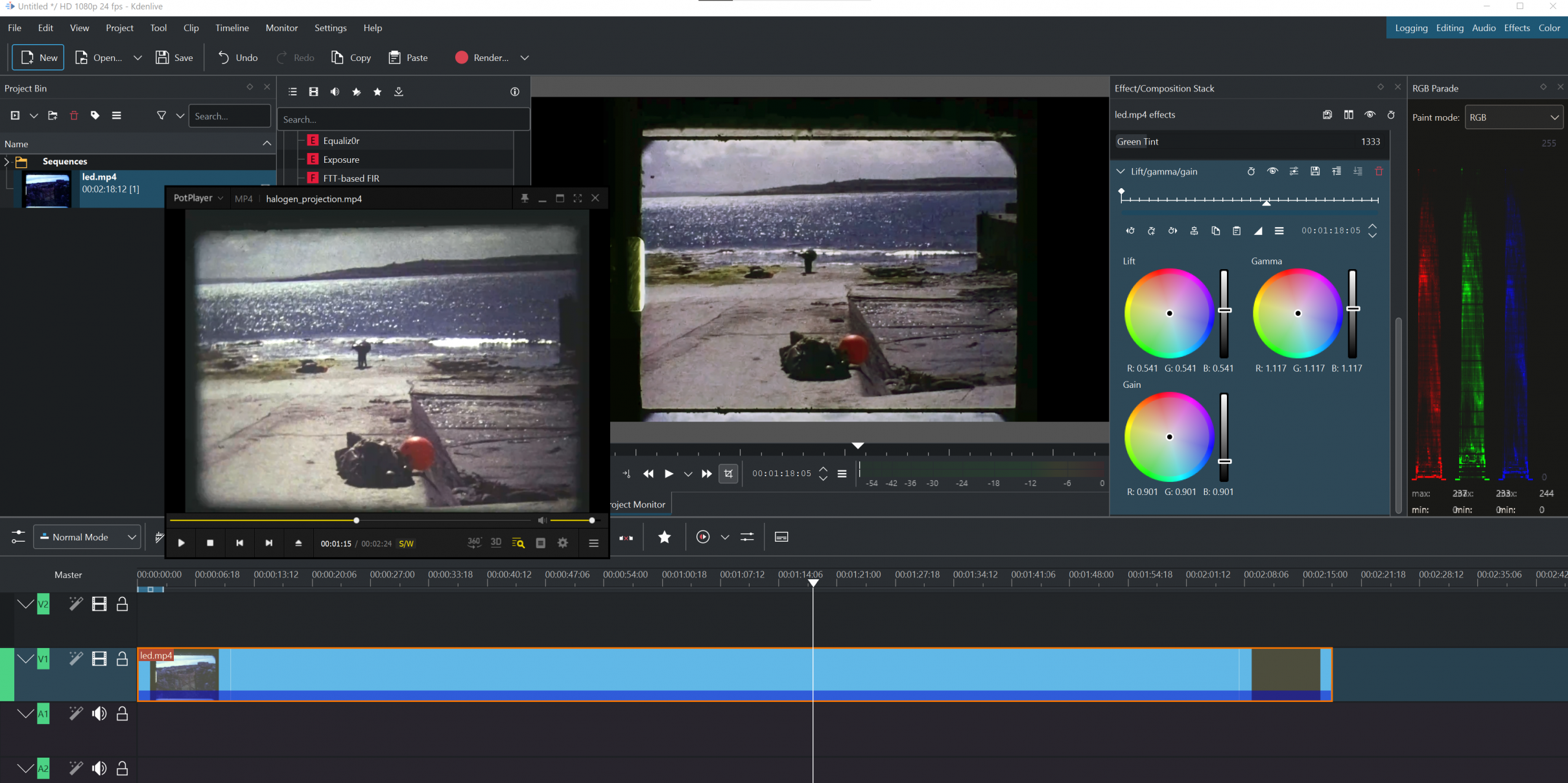Click the delete clip trash icon

pyautogui.click(x=74, y=115)
